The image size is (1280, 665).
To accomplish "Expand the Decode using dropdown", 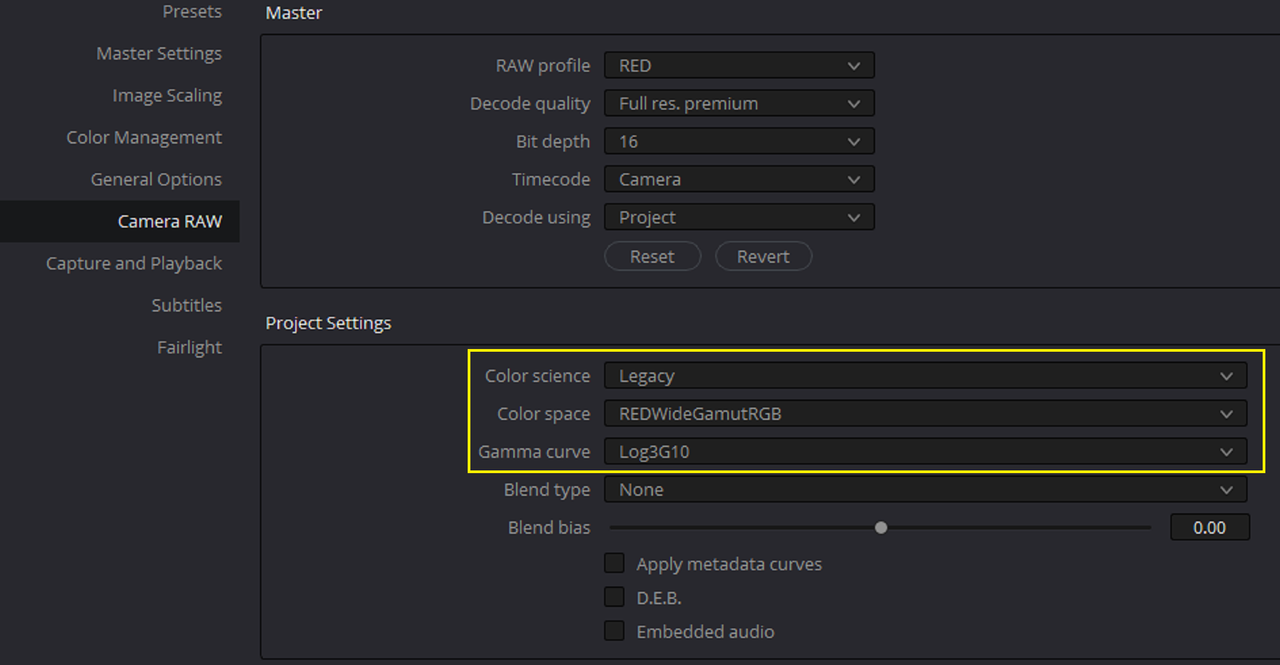I will pyautogui.click(x=739, y=218).
